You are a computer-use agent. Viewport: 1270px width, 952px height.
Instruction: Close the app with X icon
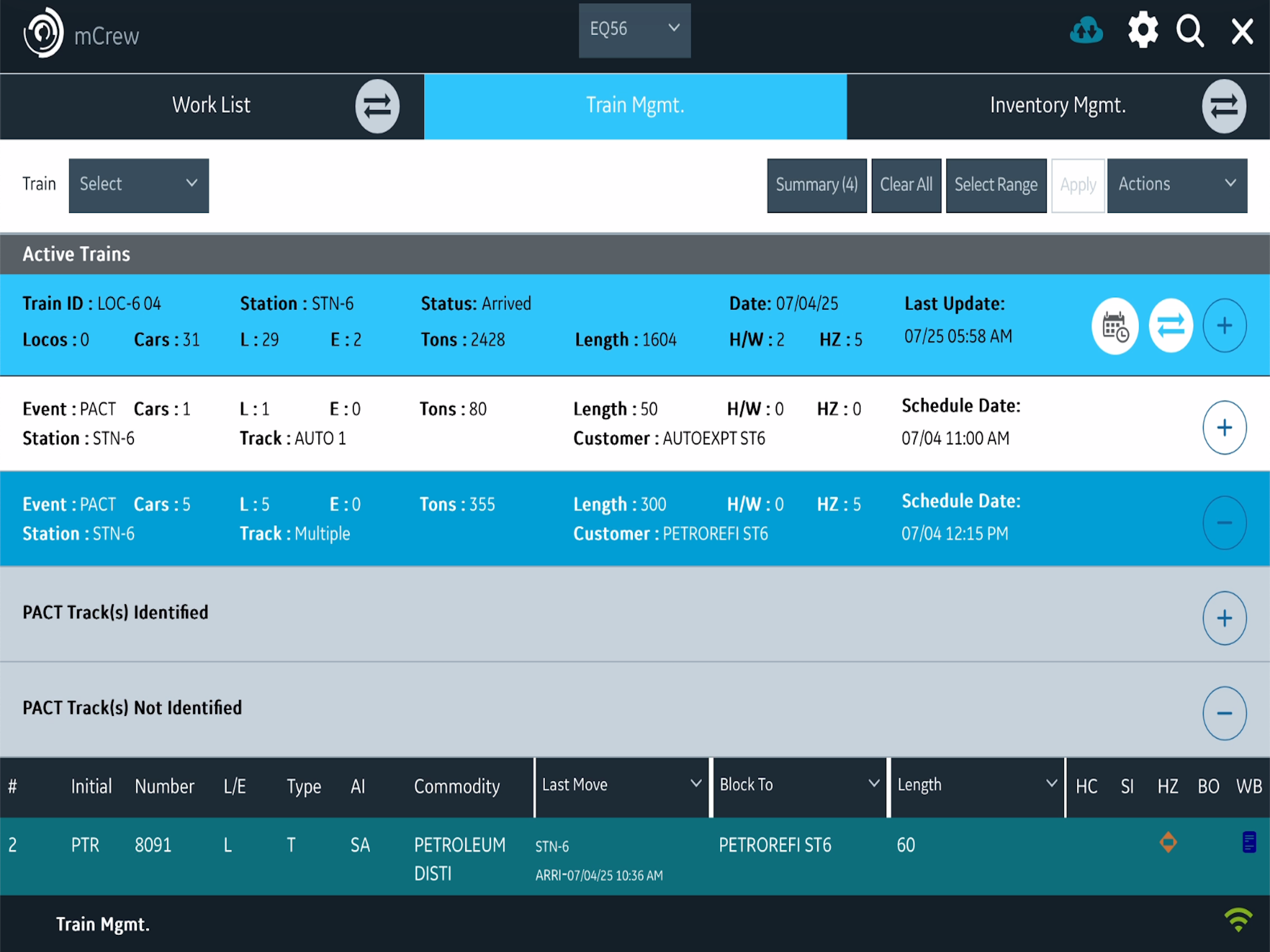tap(1242, 31)
